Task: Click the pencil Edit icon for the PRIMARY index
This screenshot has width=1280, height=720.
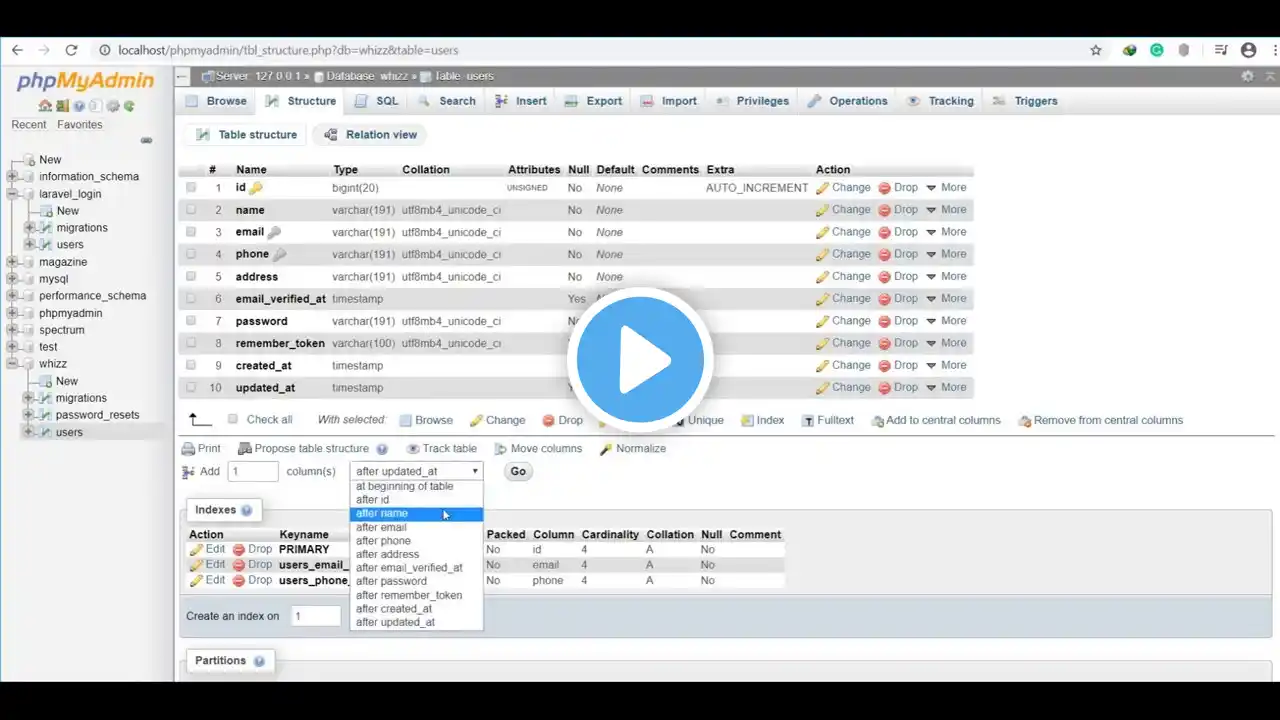Action: point(196,549)
